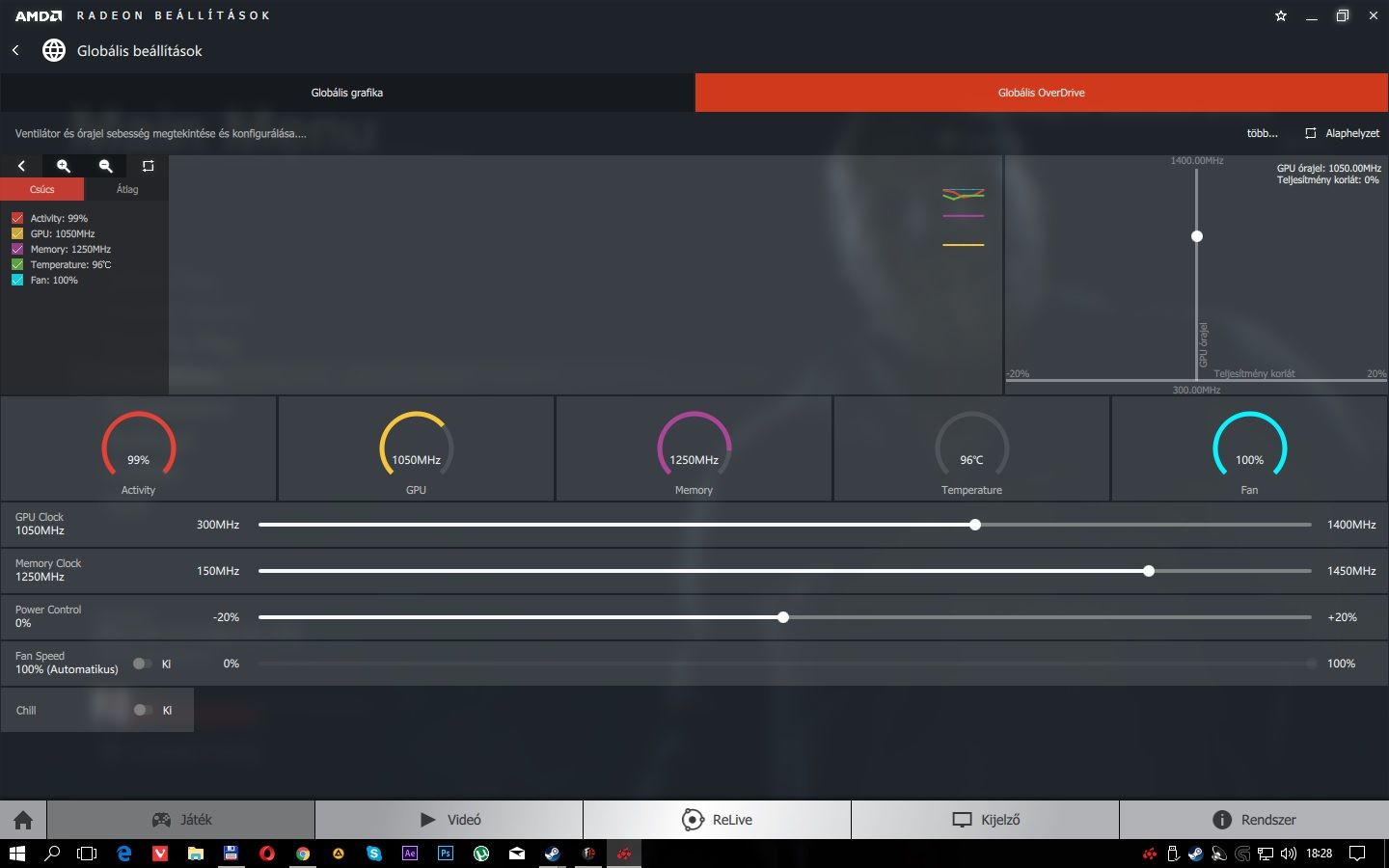The height and width of the screenshot is (868, 1389).
Task: Click the Steam icon in system tray
Action: (1195, 854)
